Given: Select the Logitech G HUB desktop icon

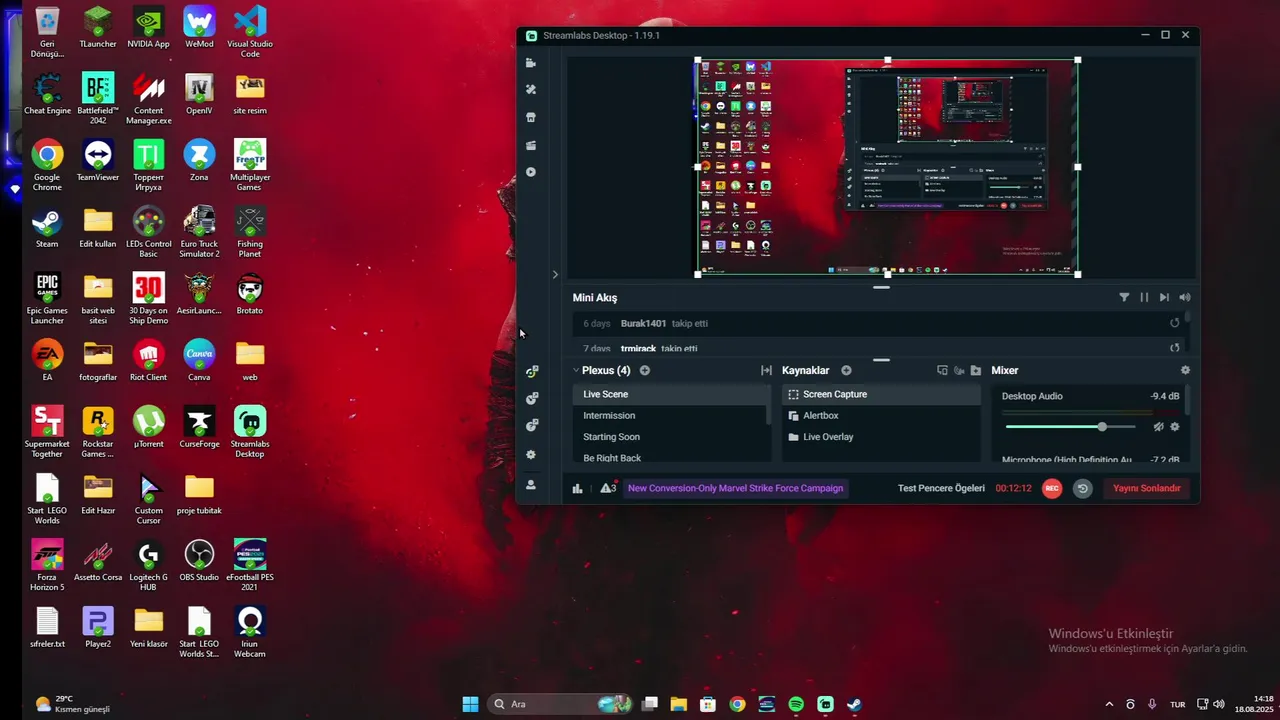Looking at the screenshot, I should [x=148, y=566].
